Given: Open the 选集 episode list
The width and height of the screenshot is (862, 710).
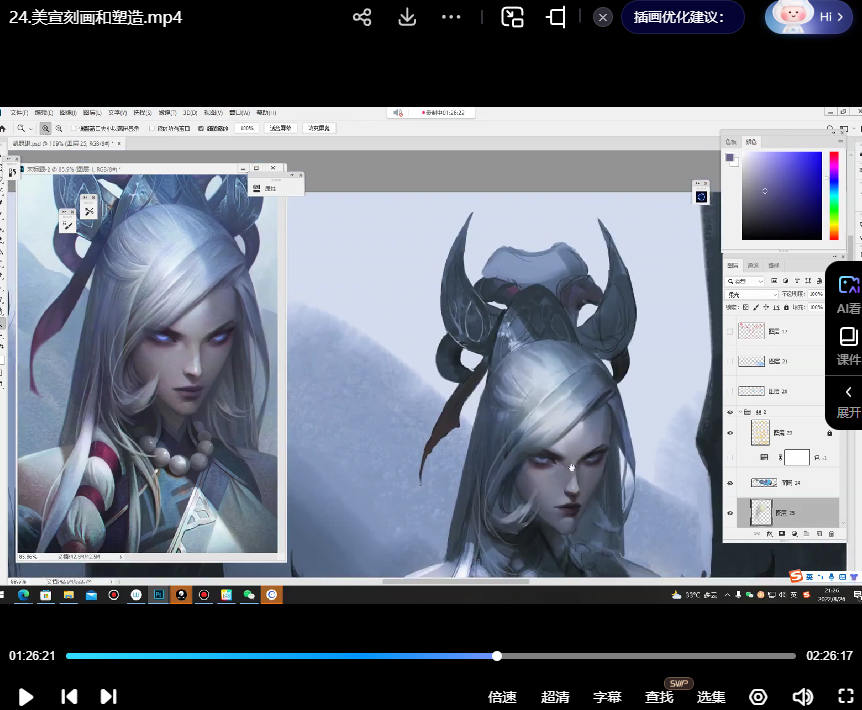Looking at the screenshot, I should (x=711, y=697).
